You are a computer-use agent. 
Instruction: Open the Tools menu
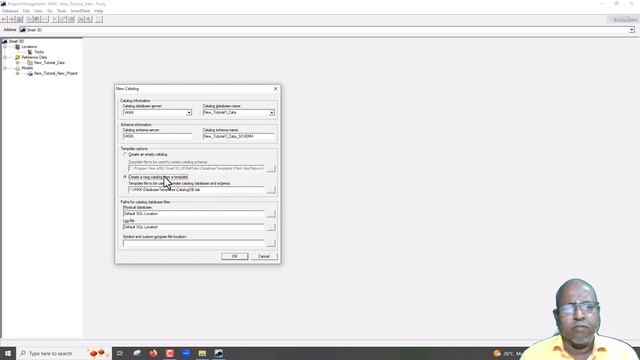62,11
